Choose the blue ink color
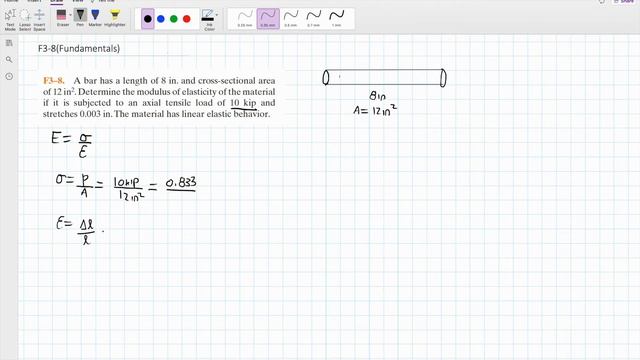 click(x=161, y=19)
